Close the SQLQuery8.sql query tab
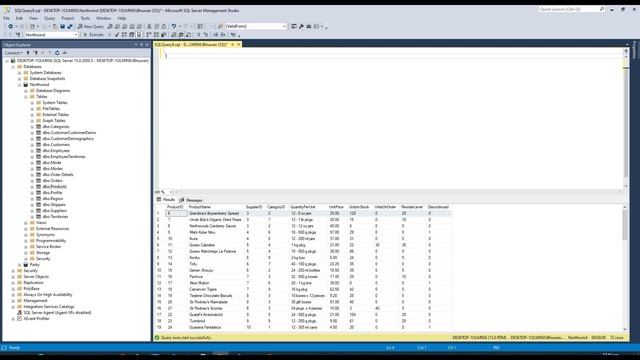The width and height of the screenshot is (640, 360). point(238,44)
